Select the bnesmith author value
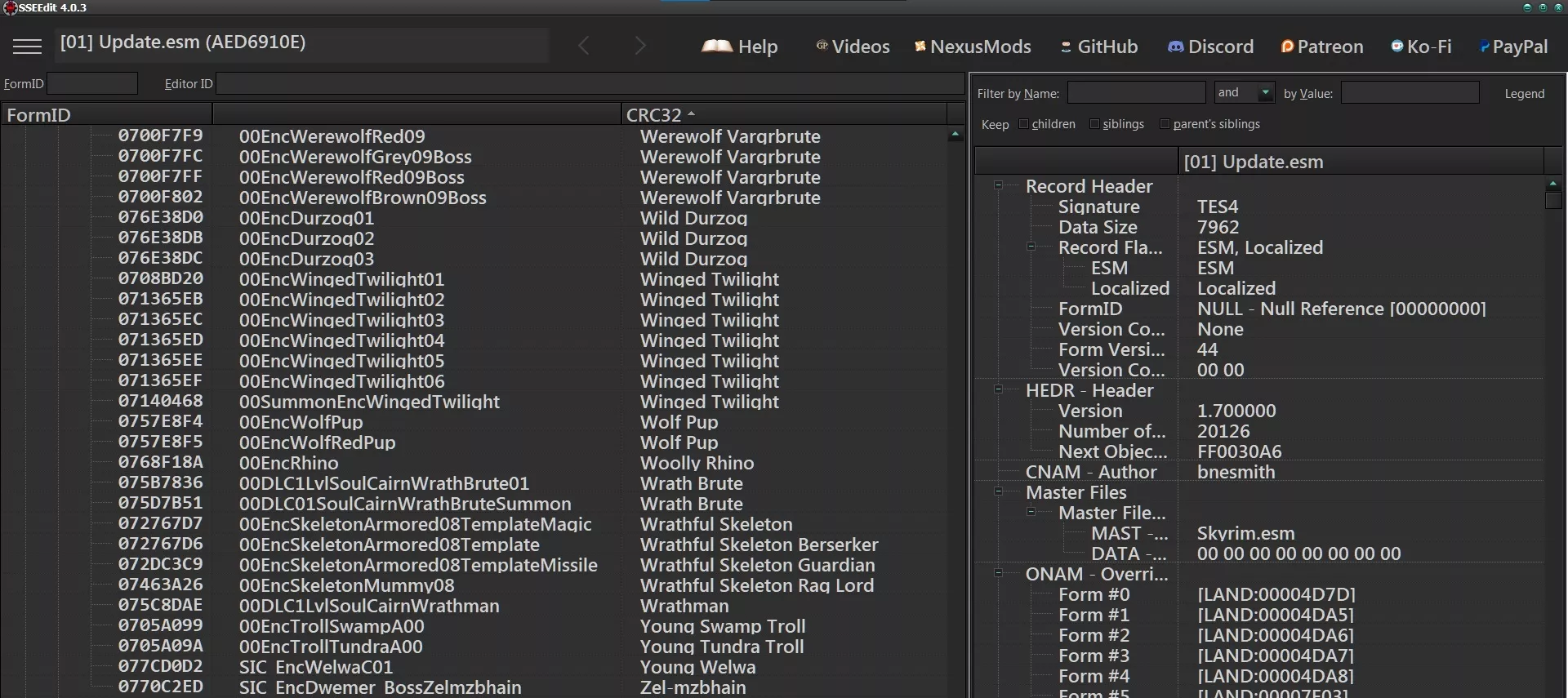 [1236, 472]
